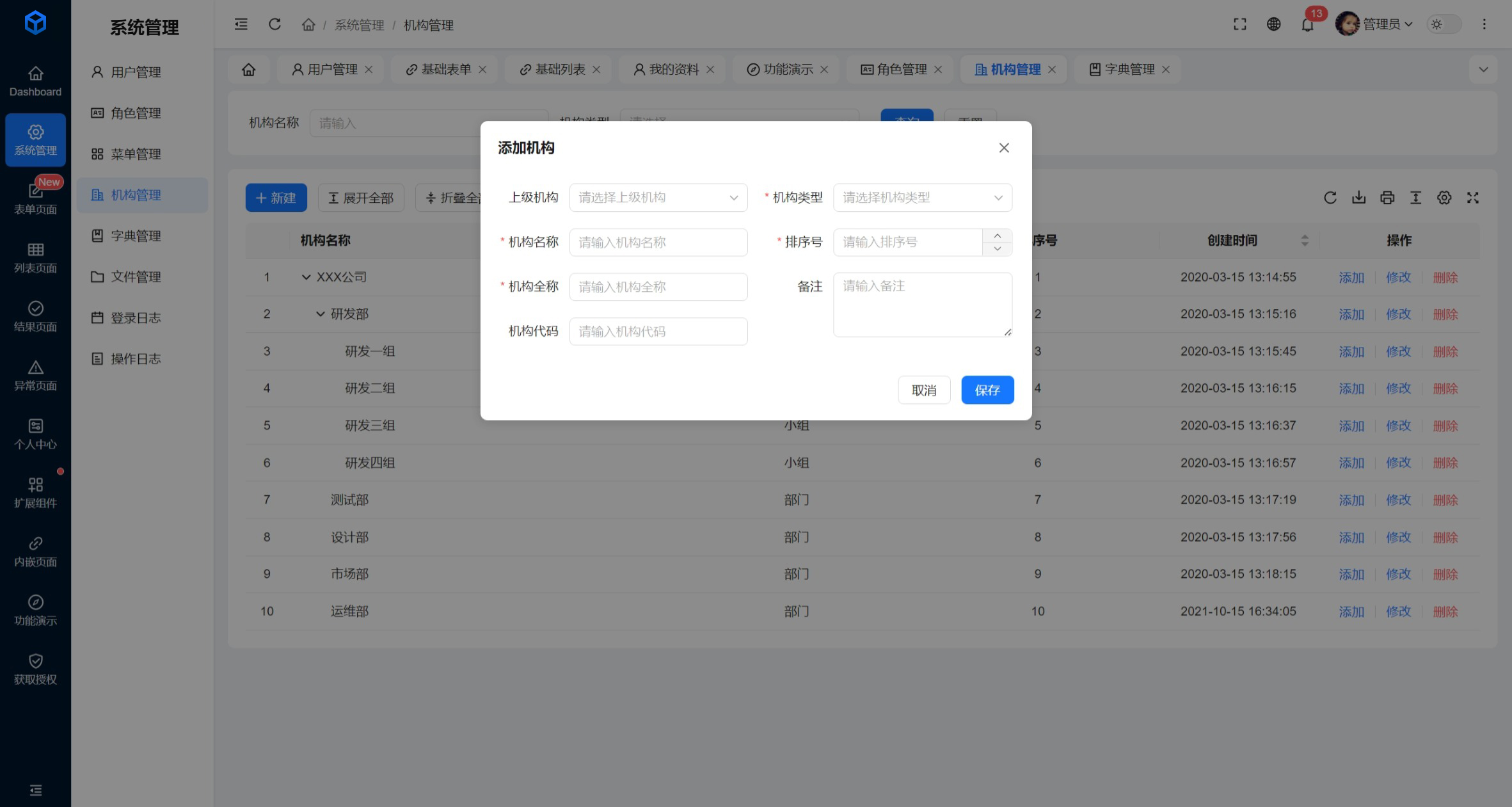Click the page reload icon in the header

pos(275,24)
